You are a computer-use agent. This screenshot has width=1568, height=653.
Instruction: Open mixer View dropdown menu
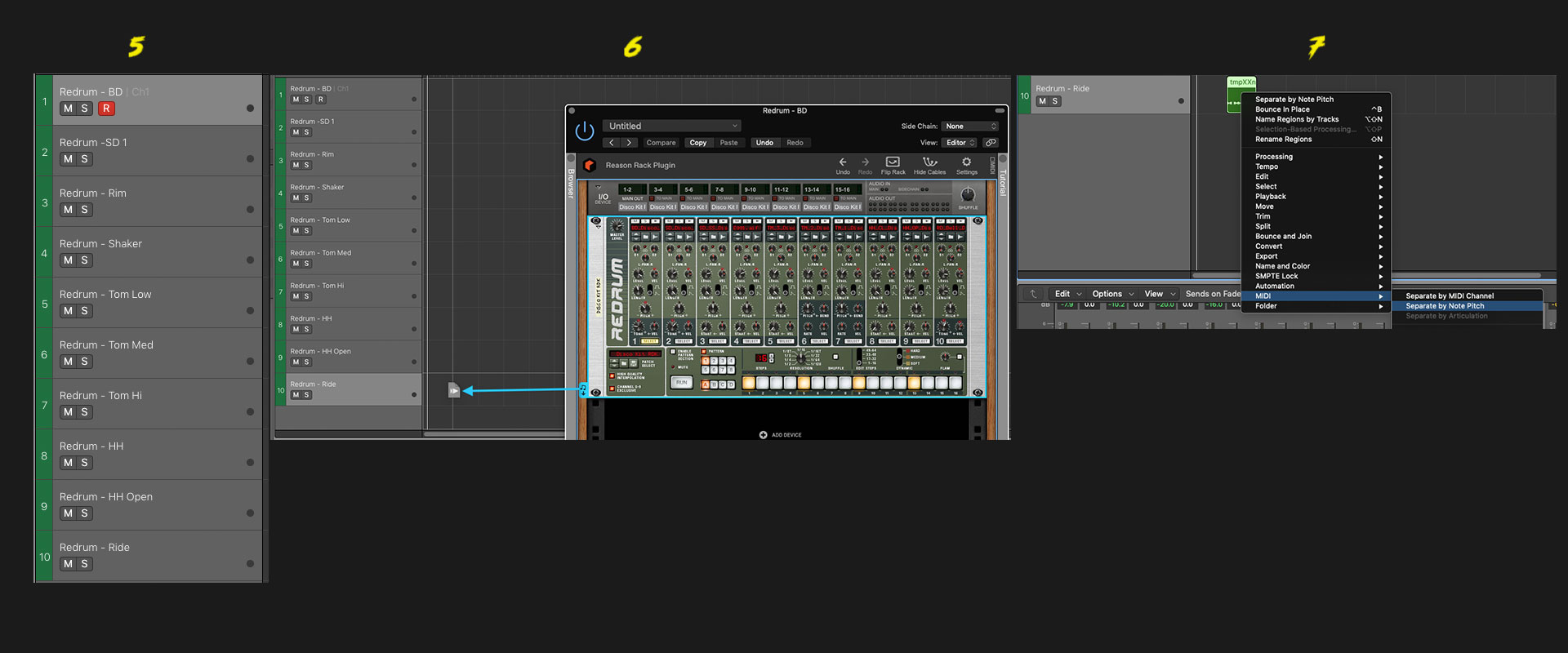point(1160,294)
